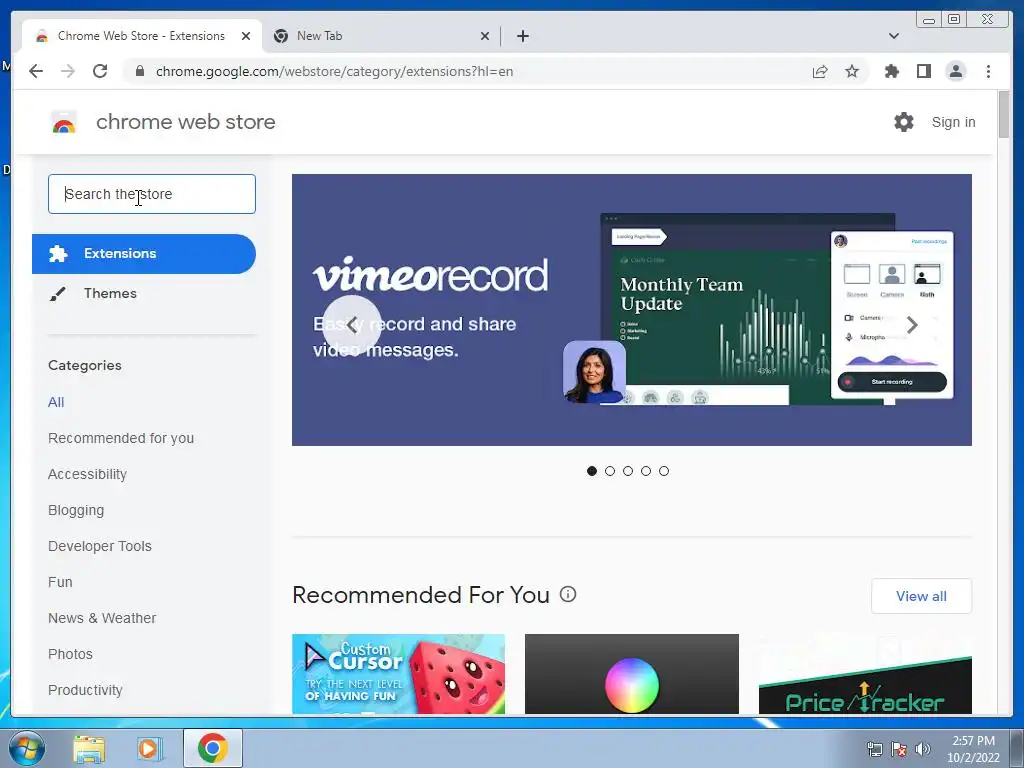Open File Explorer from the taskbar
Viewport: 1024px width, 768px height.
click(89, 748)
